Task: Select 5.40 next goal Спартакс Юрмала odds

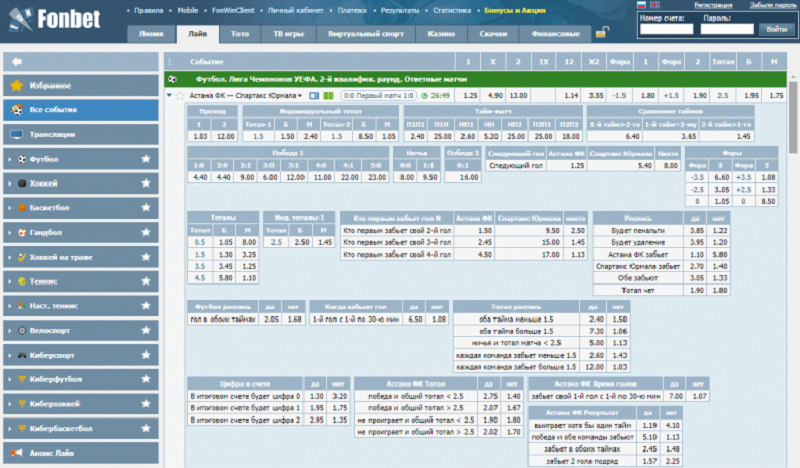Action: [x=620, y=165]
